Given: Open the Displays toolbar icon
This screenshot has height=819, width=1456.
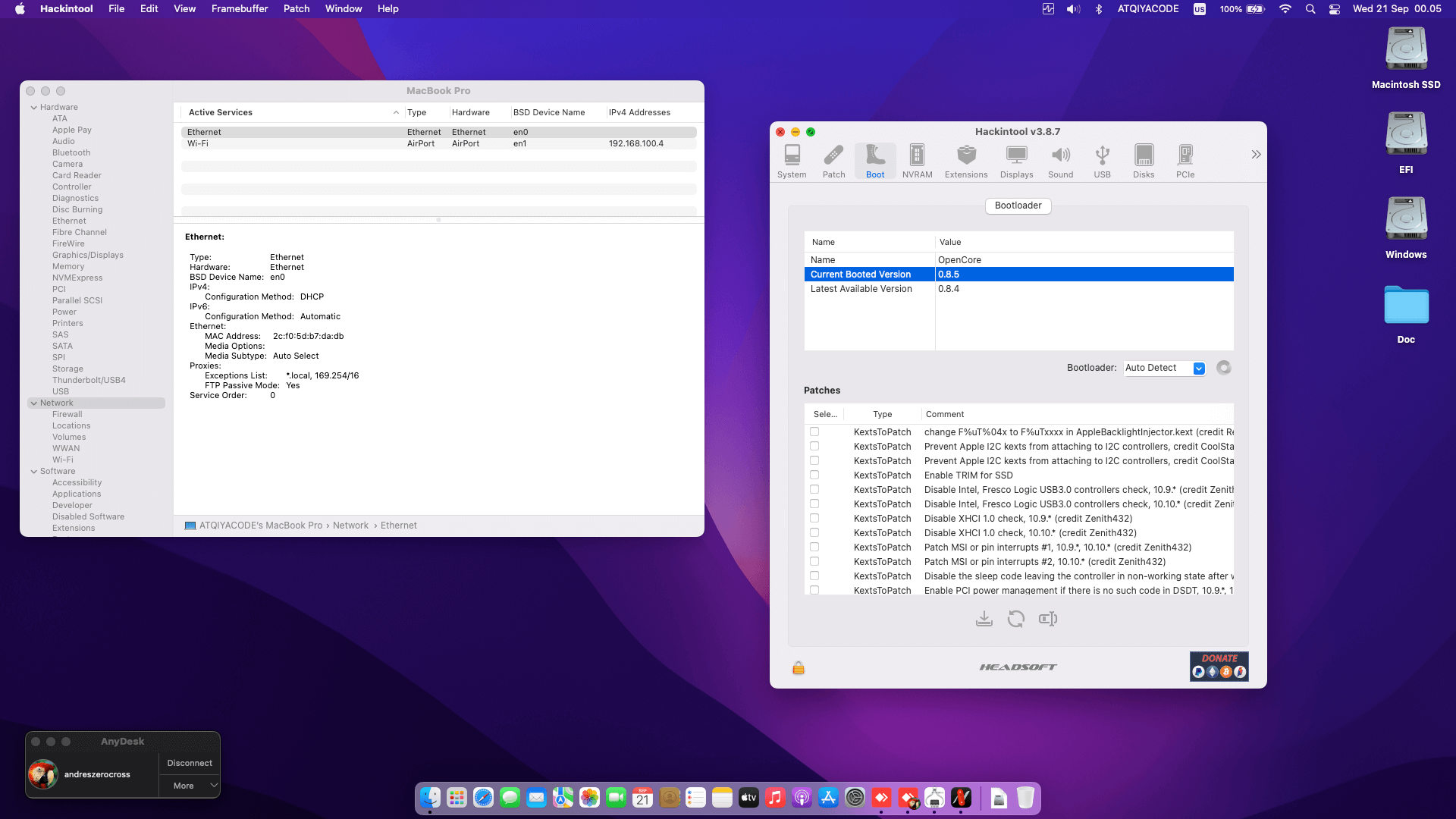Looking at the screenshot, I should point(1016,162).
